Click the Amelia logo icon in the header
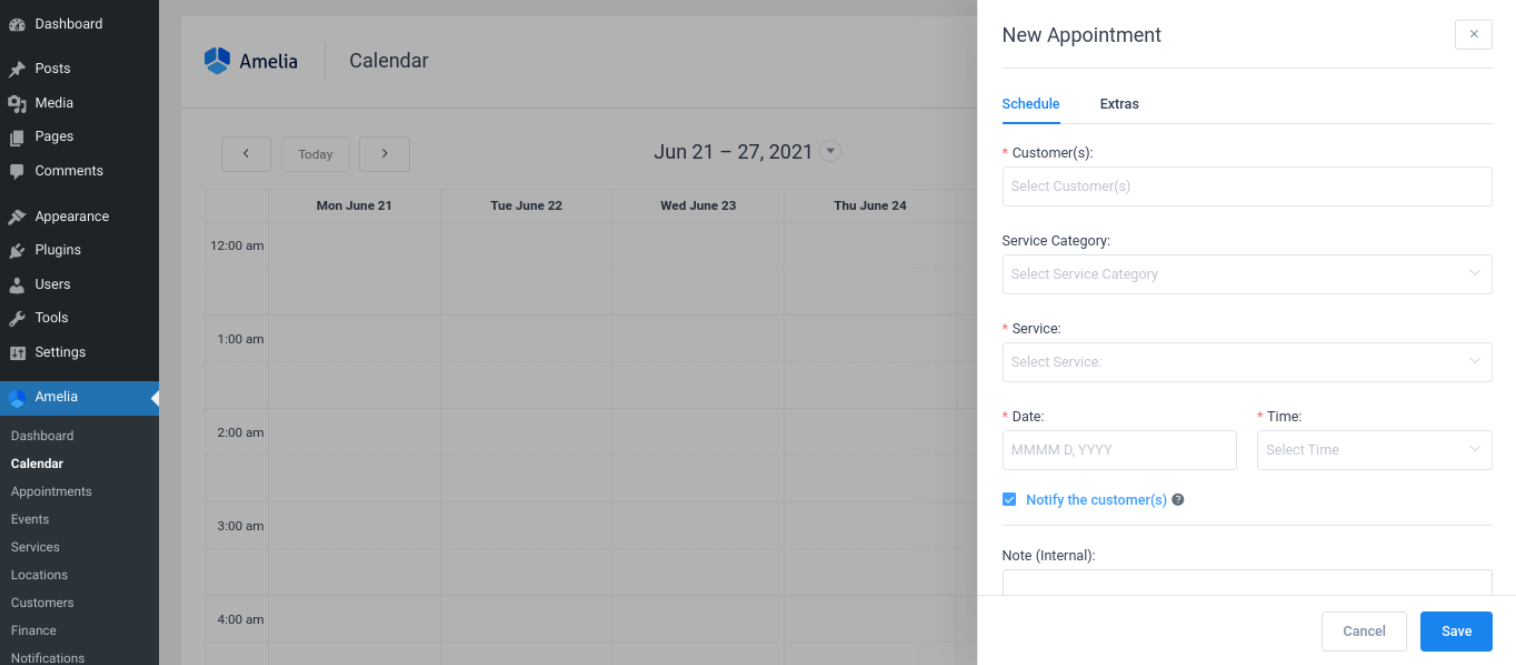 (217, 61)
